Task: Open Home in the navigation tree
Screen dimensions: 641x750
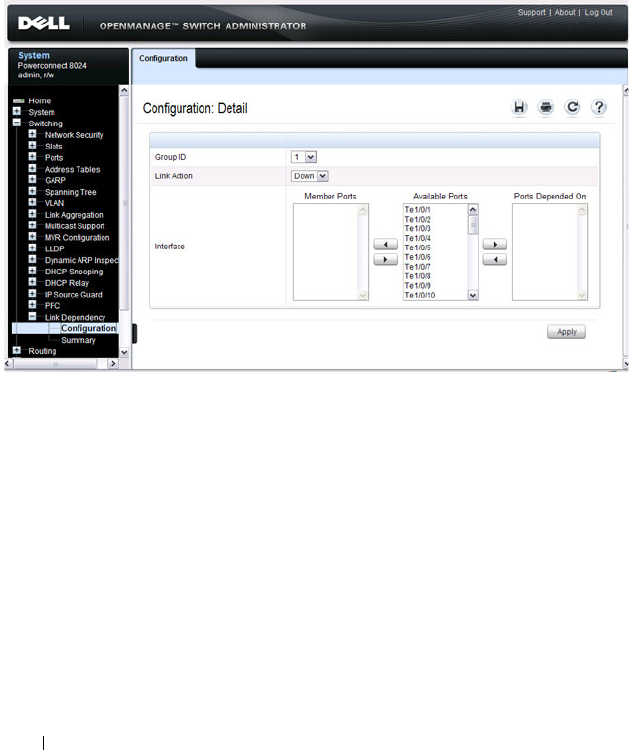Action: click(x=39, y=100)
